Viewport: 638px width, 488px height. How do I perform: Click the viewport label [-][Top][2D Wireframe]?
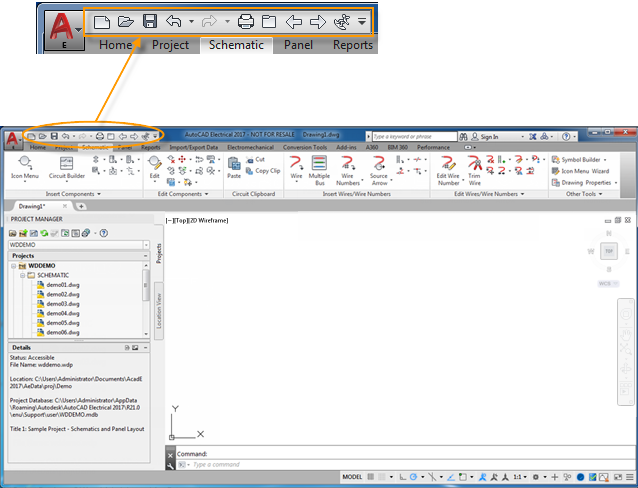[x=197, y=221]
